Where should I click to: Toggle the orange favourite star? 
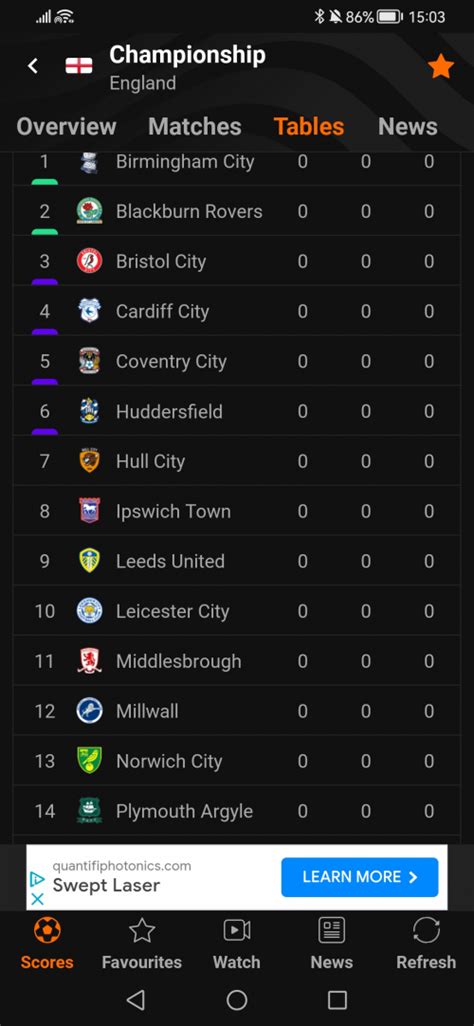point(441,66)
